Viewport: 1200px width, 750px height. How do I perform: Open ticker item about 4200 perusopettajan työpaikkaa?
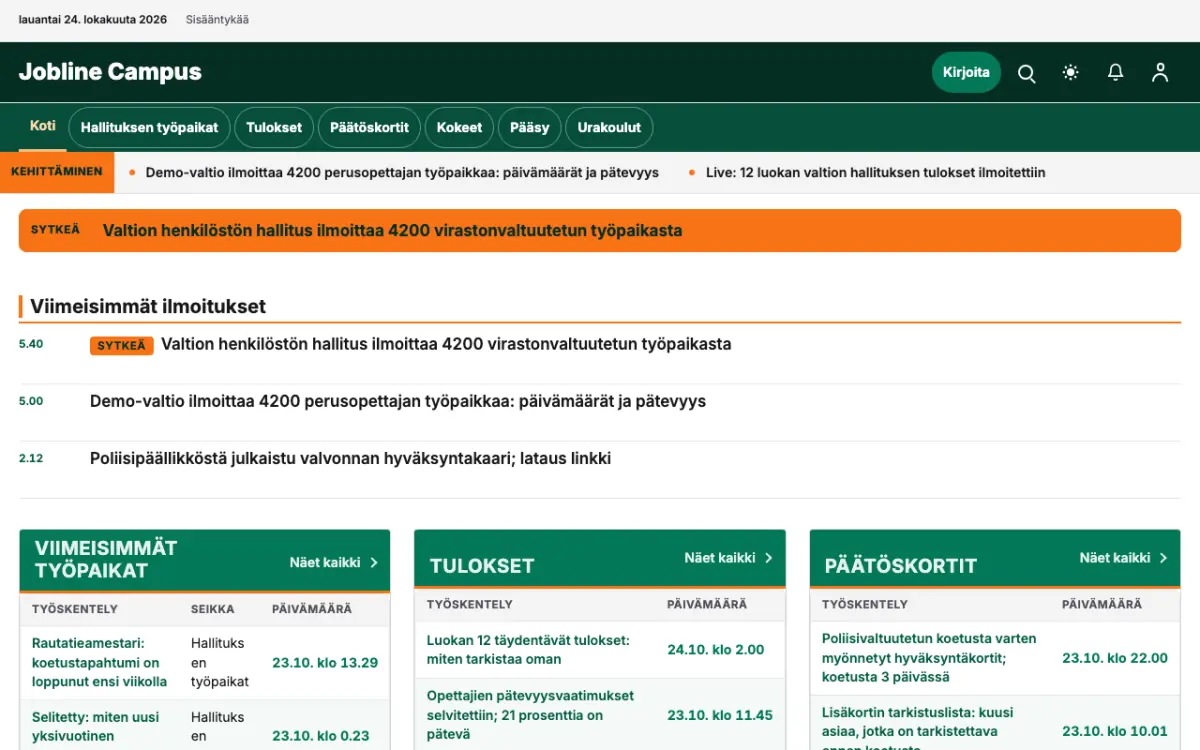pyautogui.click(x=402, y=172)
